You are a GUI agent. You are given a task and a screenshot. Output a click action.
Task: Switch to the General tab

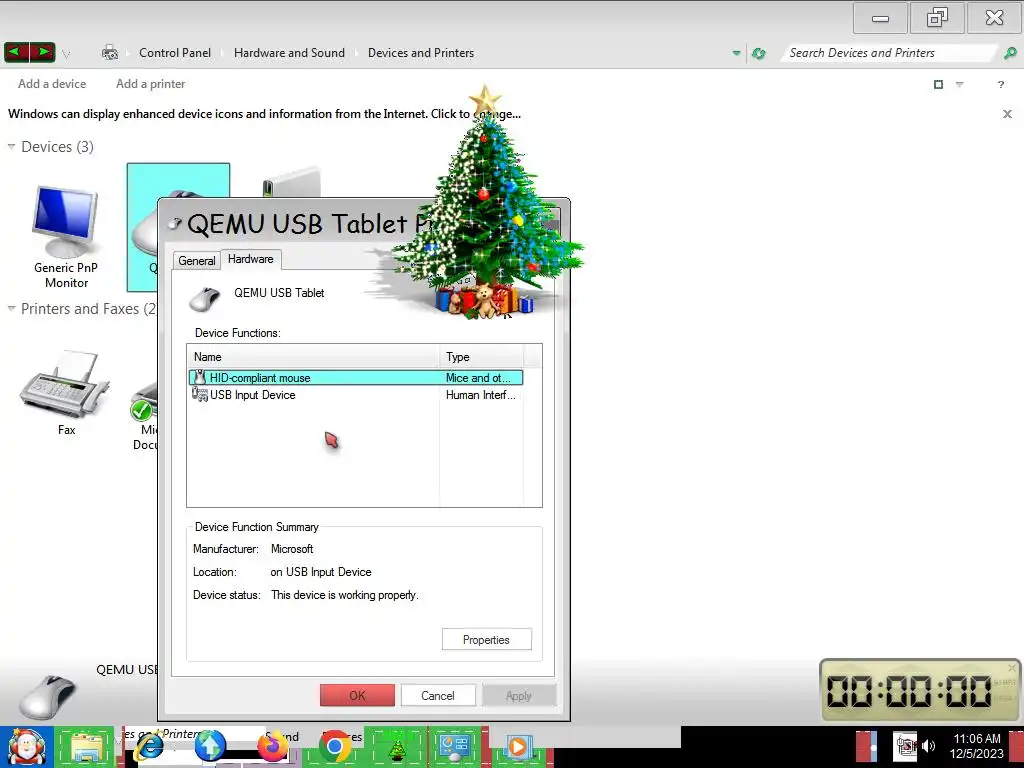point(197,261)
